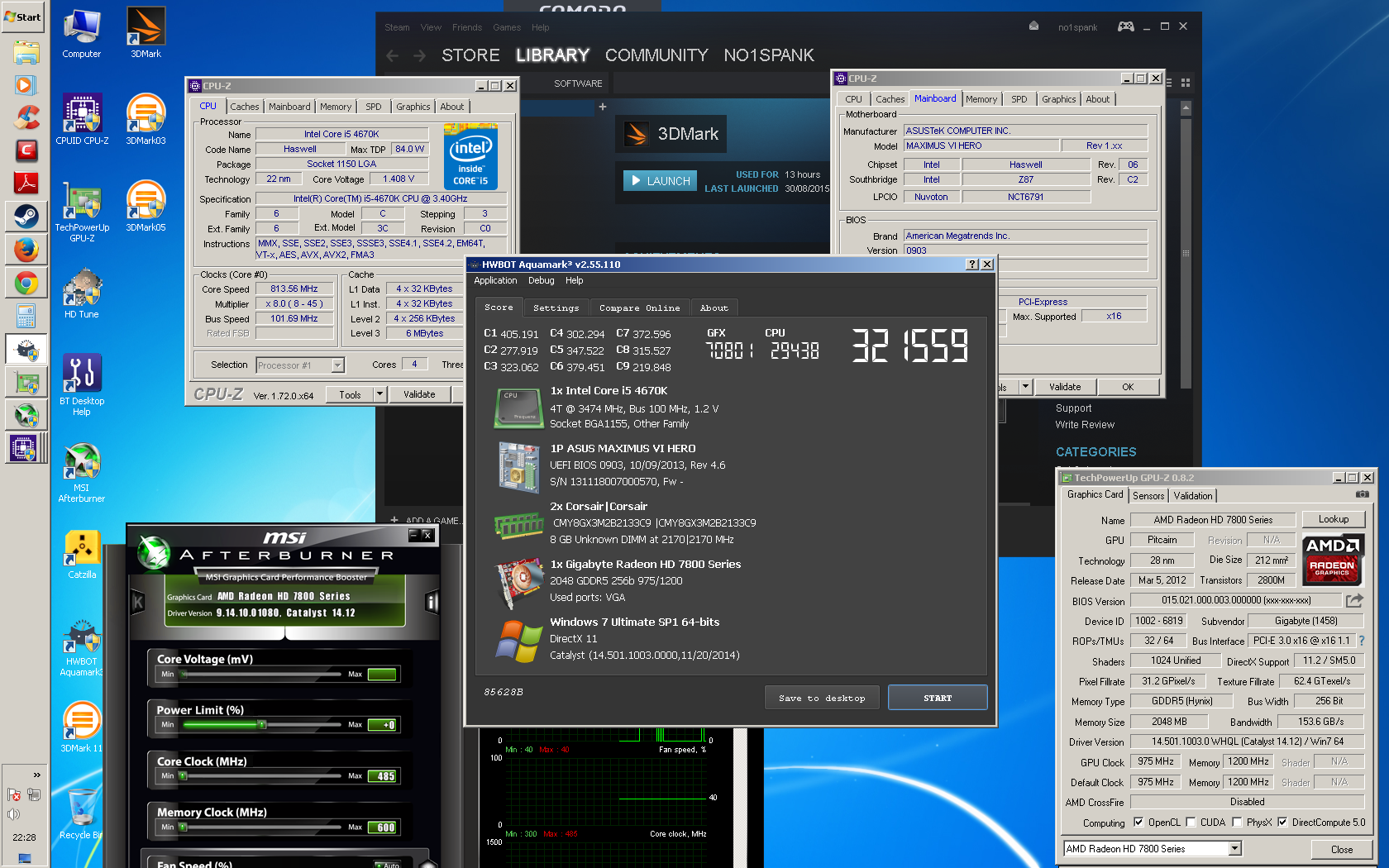The image size is (1389, 868).
Task: Click the GPU-Z screenshot camera icon
Action: click(1362, 494)
